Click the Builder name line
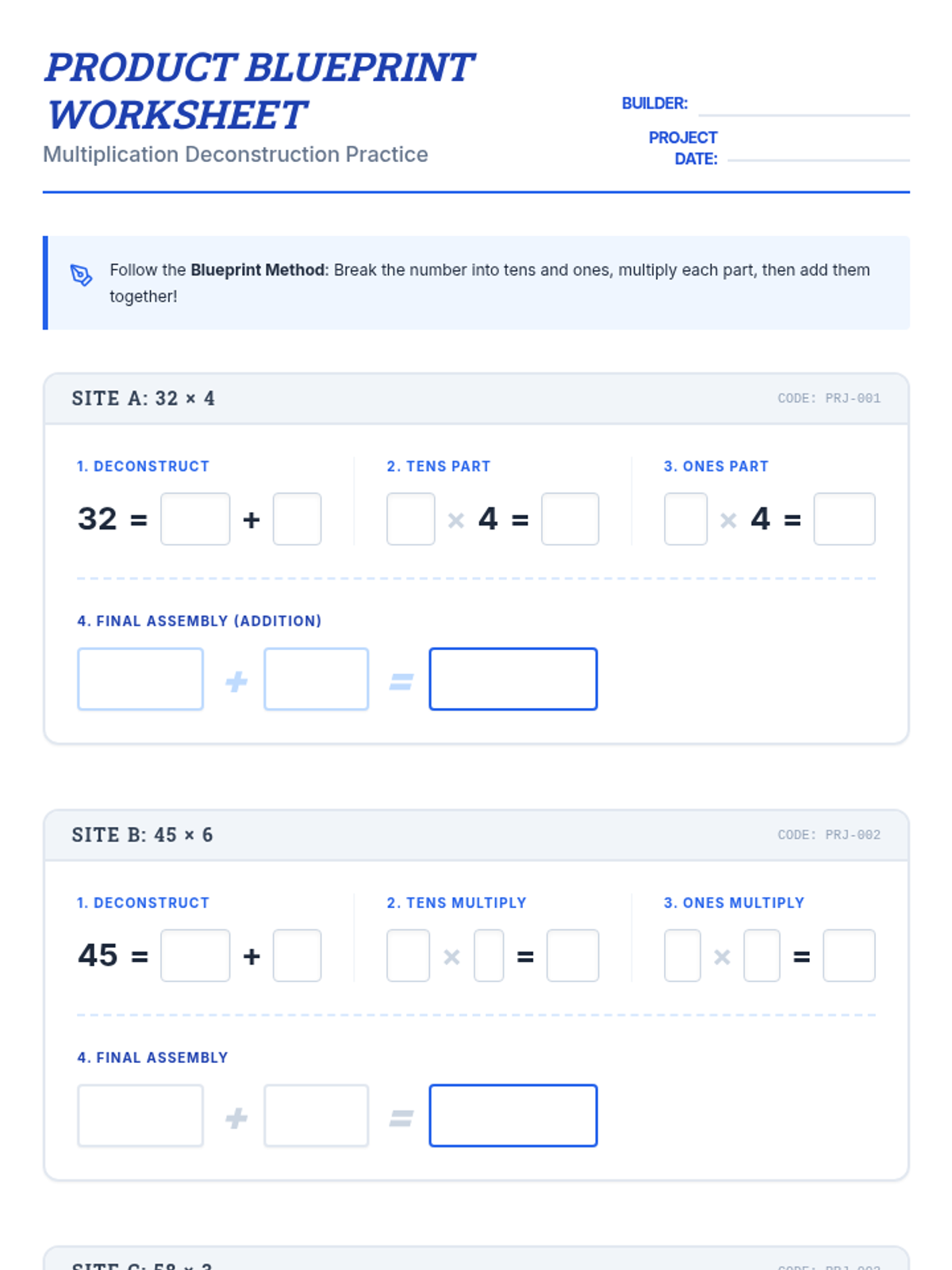The image size is (952, 1270). coord(803,106)
